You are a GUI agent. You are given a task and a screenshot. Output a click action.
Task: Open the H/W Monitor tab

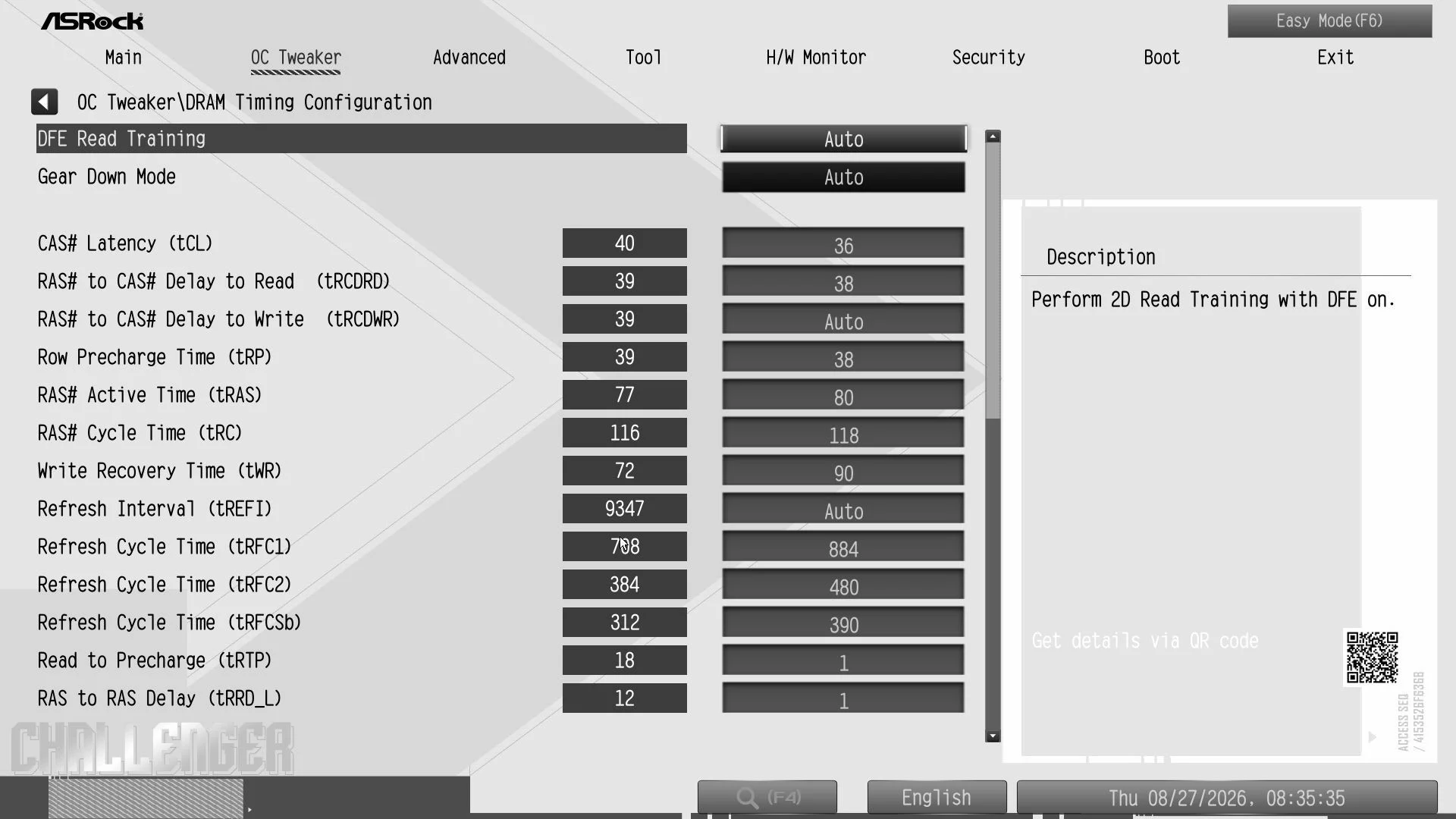(x=816, y=58)
